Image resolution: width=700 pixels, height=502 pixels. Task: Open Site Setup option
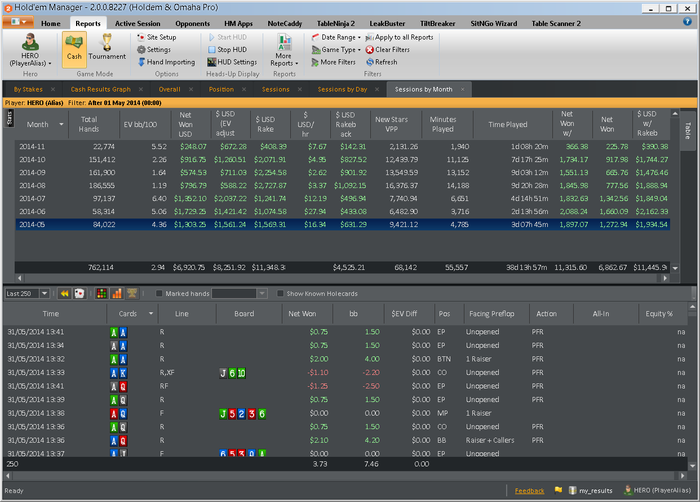click(157, 37)
